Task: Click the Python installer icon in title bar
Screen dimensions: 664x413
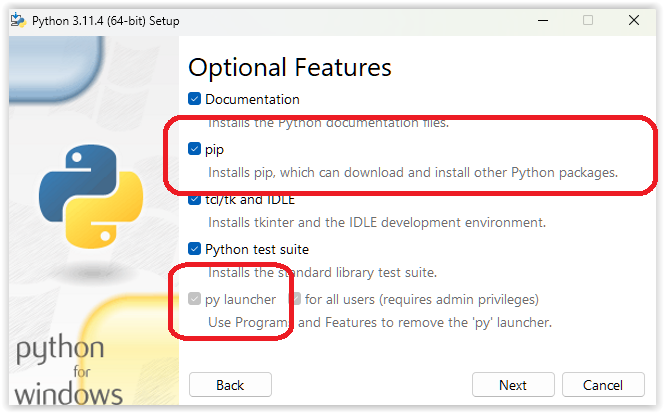Action: [x=18, y=20]
